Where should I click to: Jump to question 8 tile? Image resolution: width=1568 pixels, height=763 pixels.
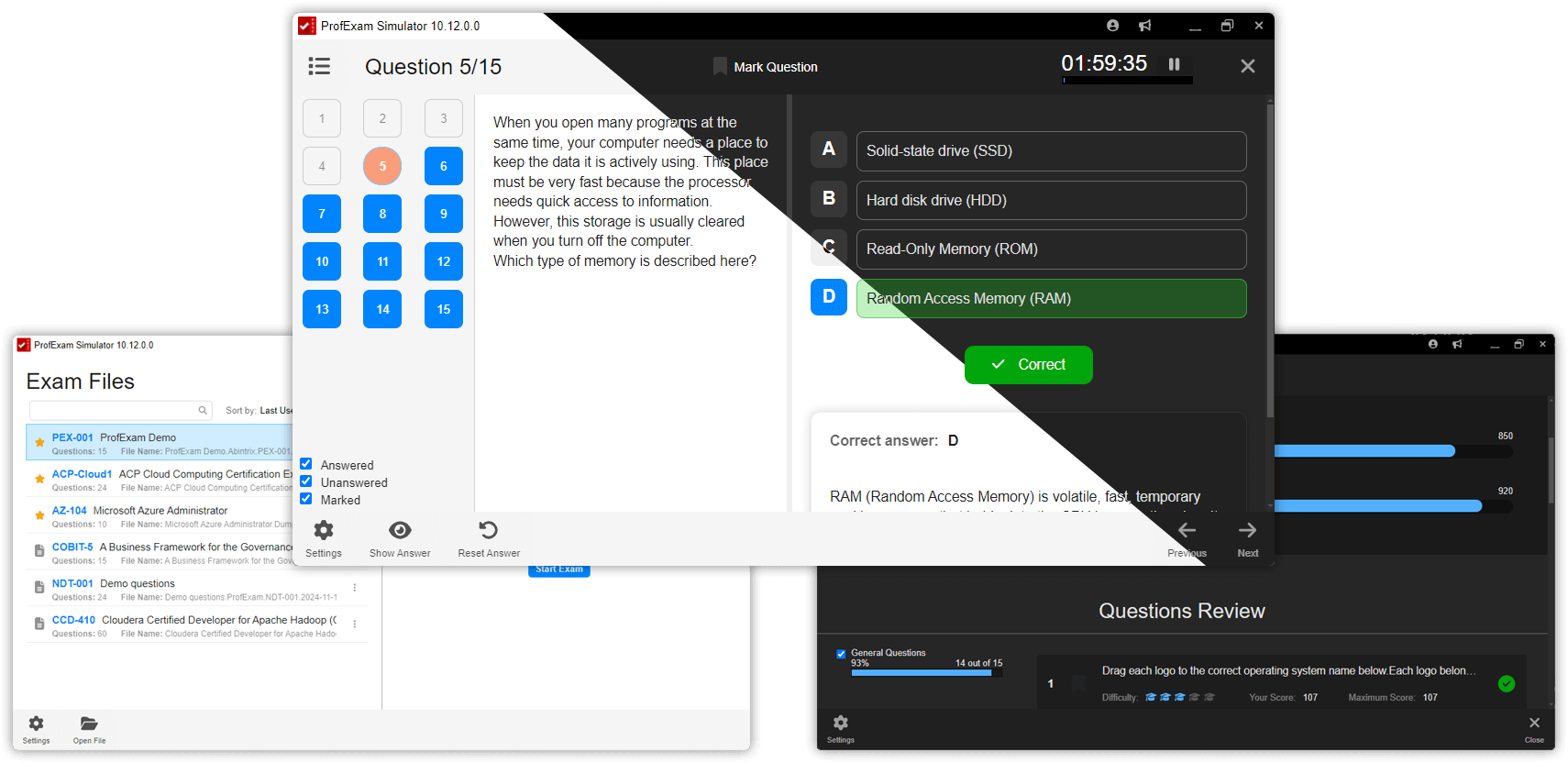point(382,214)
